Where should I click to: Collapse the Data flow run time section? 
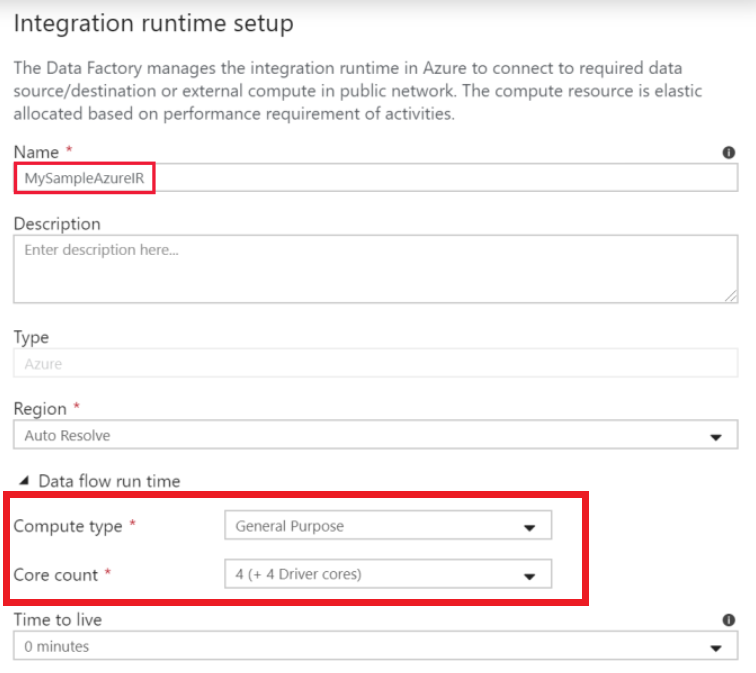tap(24, 481)
